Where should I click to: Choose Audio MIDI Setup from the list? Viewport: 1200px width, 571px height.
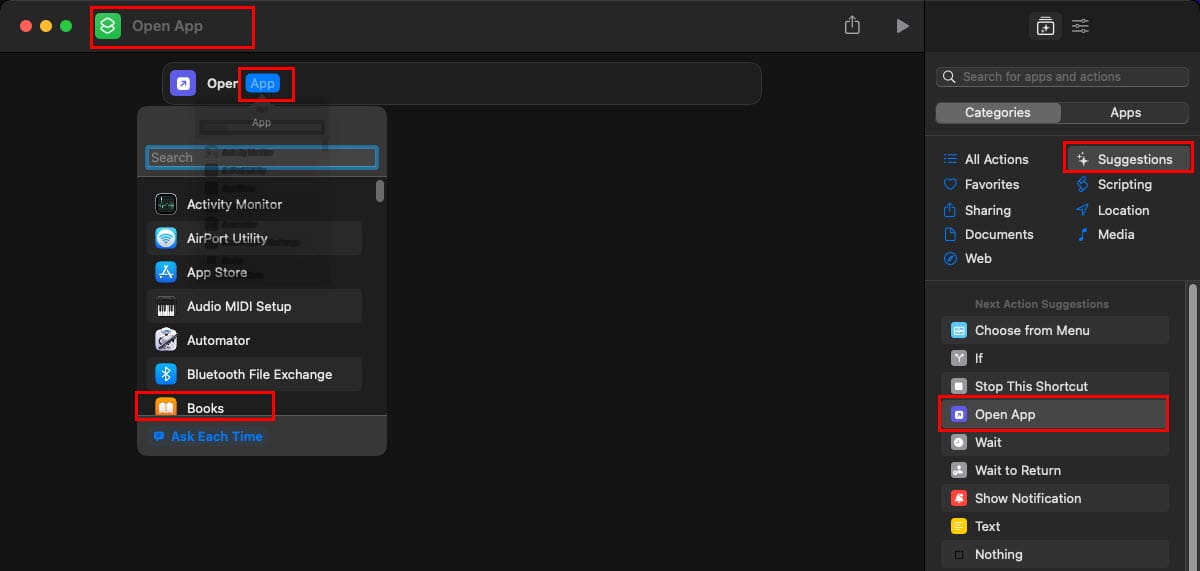coord(254,306)
